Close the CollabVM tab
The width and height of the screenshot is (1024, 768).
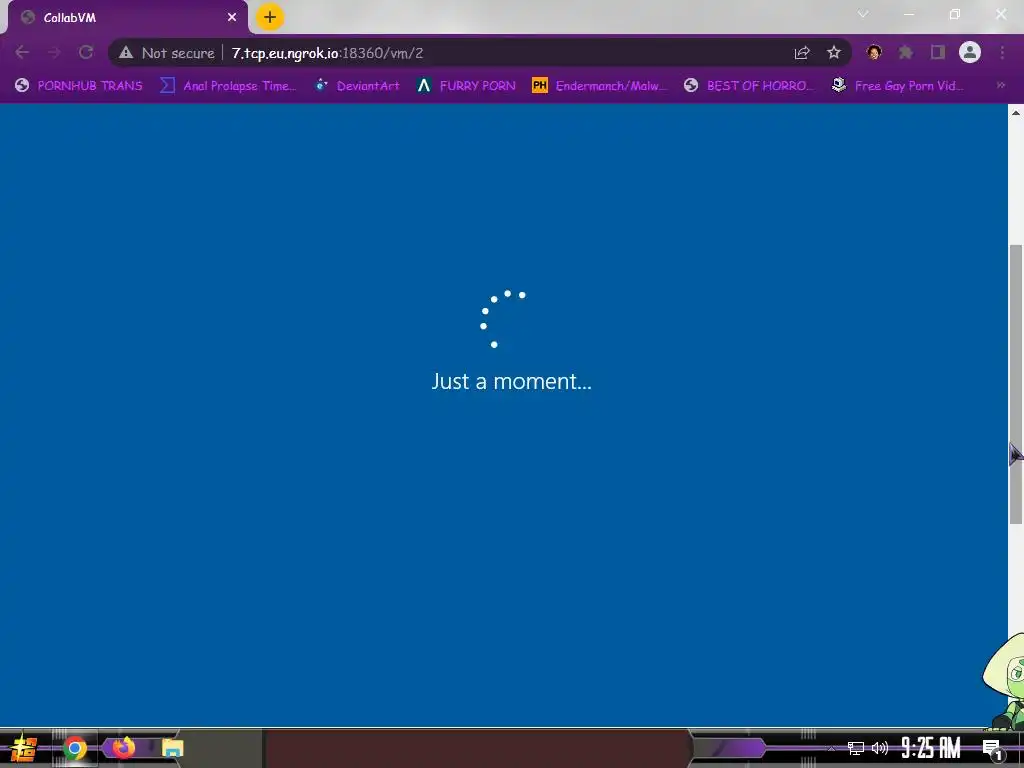tap(232, 18)
